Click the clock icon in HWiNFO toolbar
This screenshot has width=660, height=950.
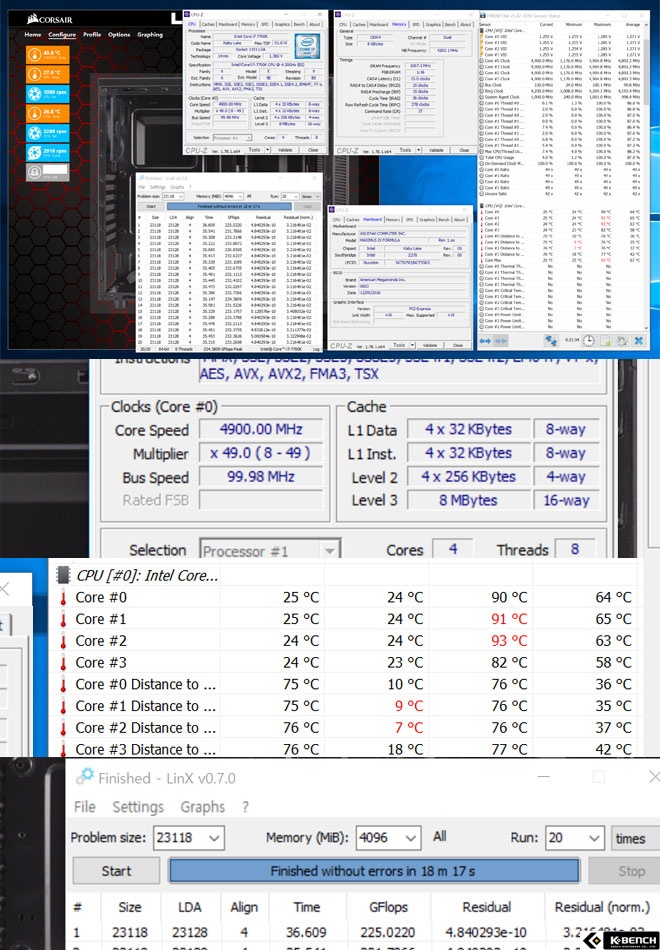tap(588, 340)
